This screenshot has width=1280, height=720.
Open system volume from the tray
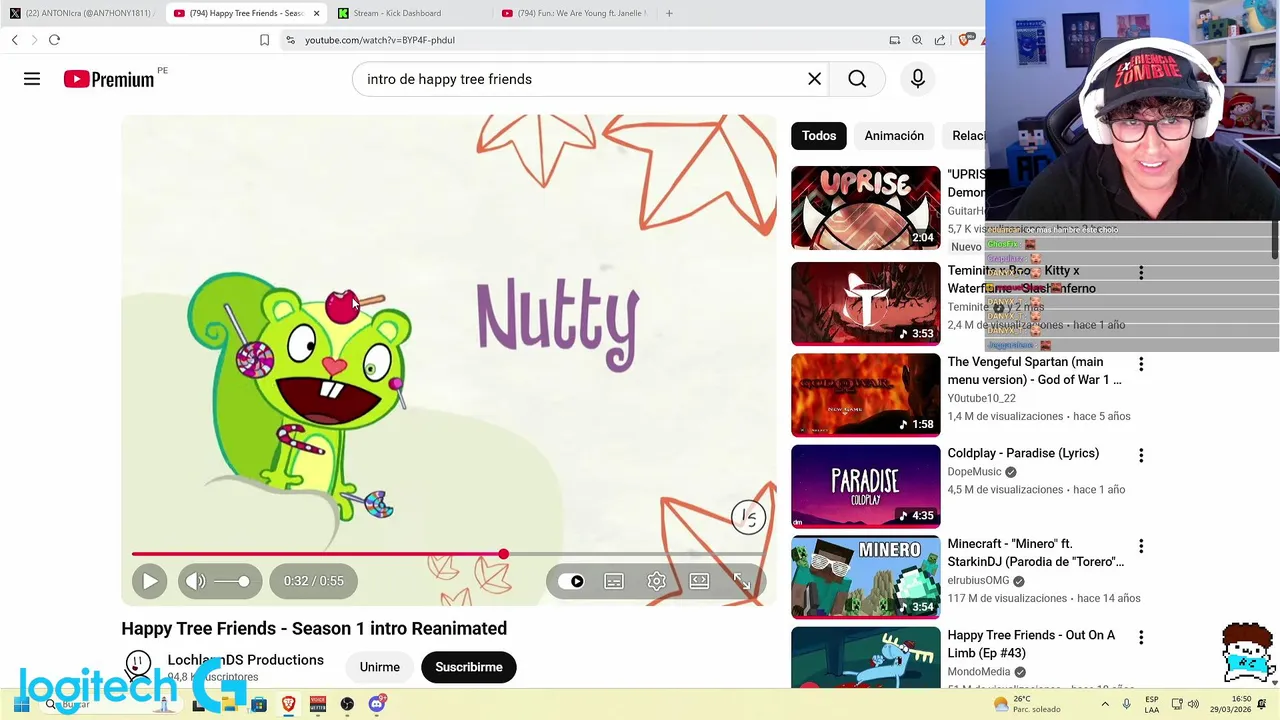(1193, 705)
